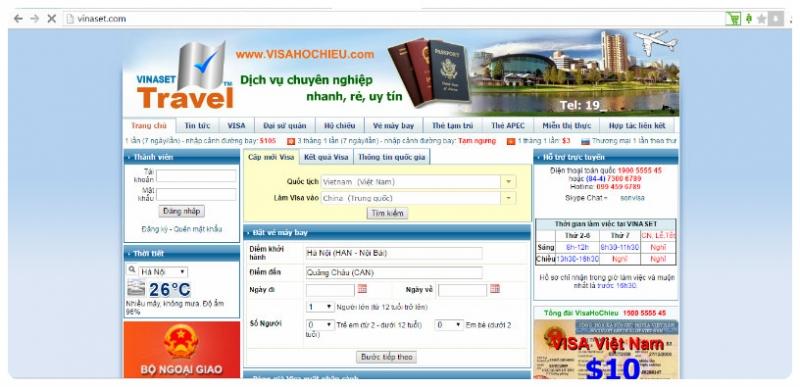Open the Thẻ tạm trú menu tab
Screen dimensions: 800x387
coord(453,125)
